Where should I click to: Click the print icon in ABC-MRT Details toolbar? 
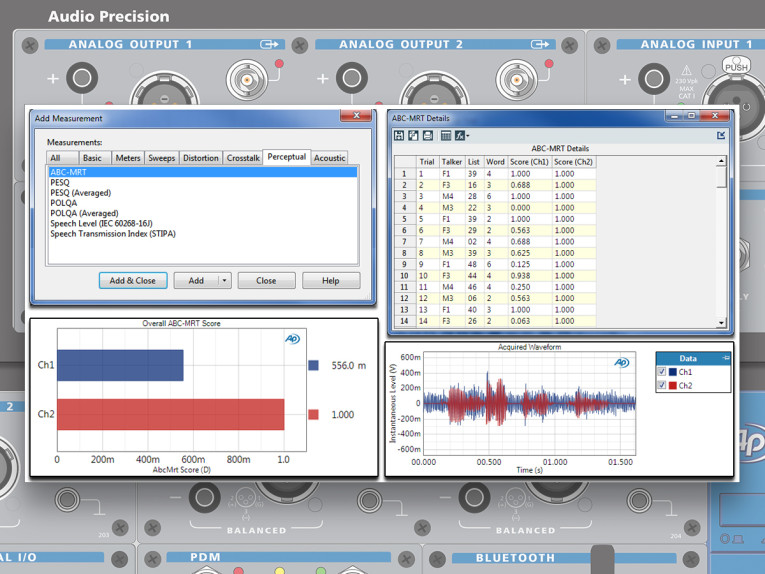428,136
